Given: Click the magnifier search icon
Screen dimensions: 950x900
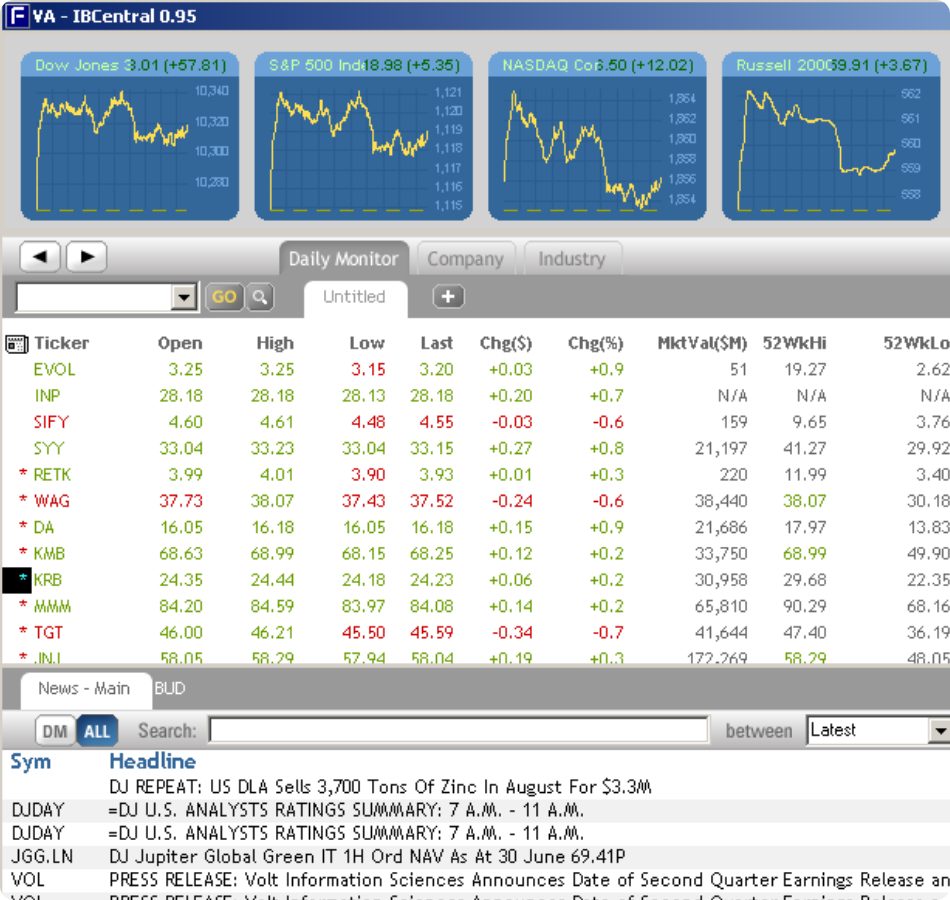Looking at the screenshot, I should tap(260, 297).
